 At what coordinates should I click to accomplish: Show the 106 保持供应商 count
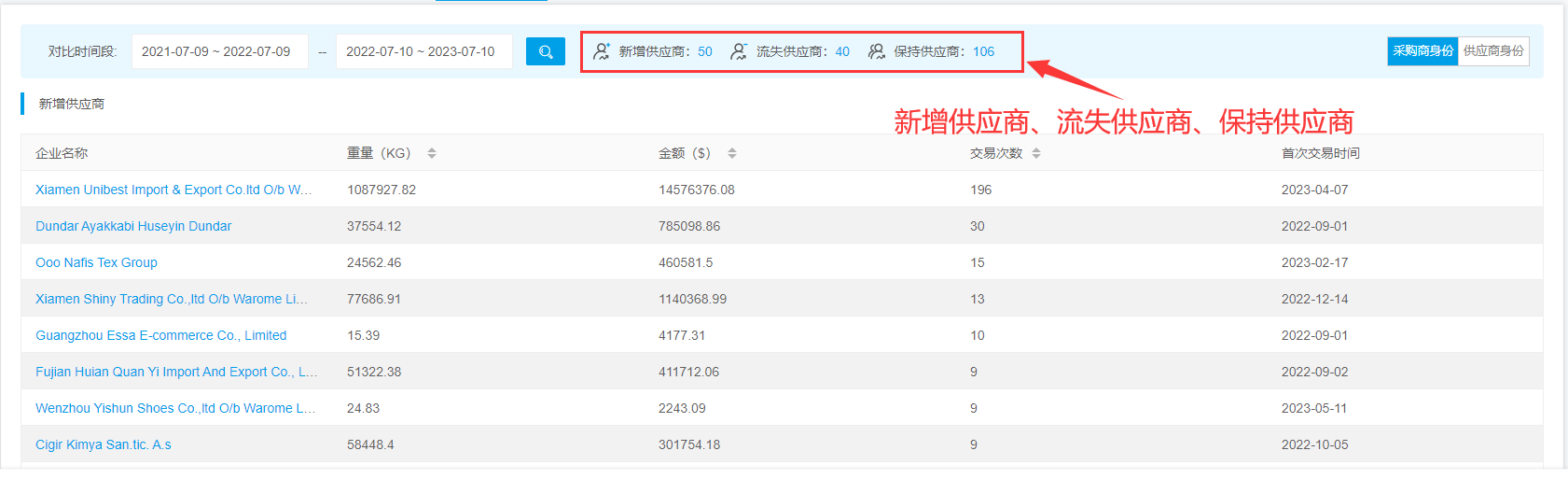tap(984, 51)
